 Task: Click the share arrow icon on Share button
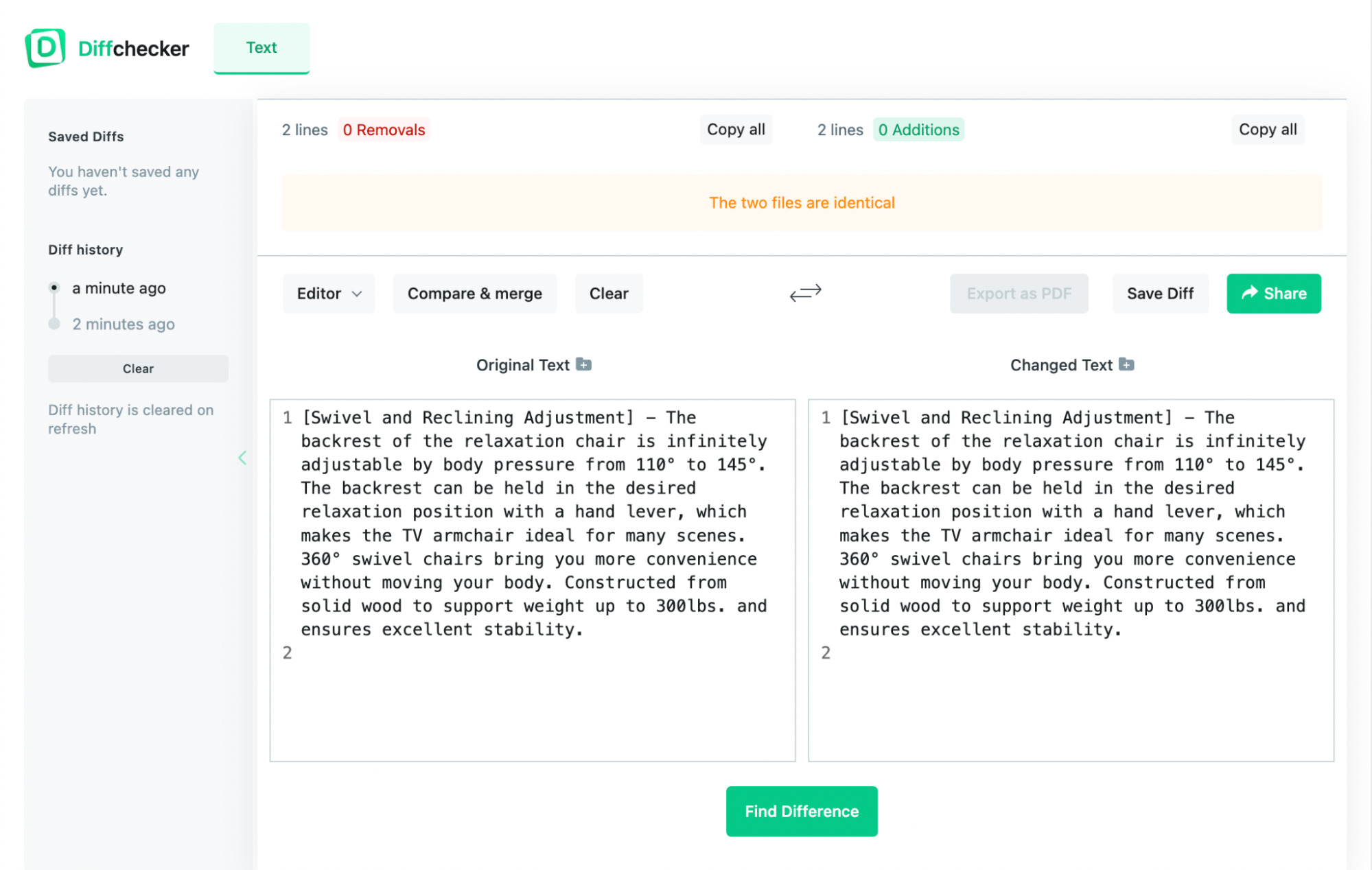[1249, 293]
